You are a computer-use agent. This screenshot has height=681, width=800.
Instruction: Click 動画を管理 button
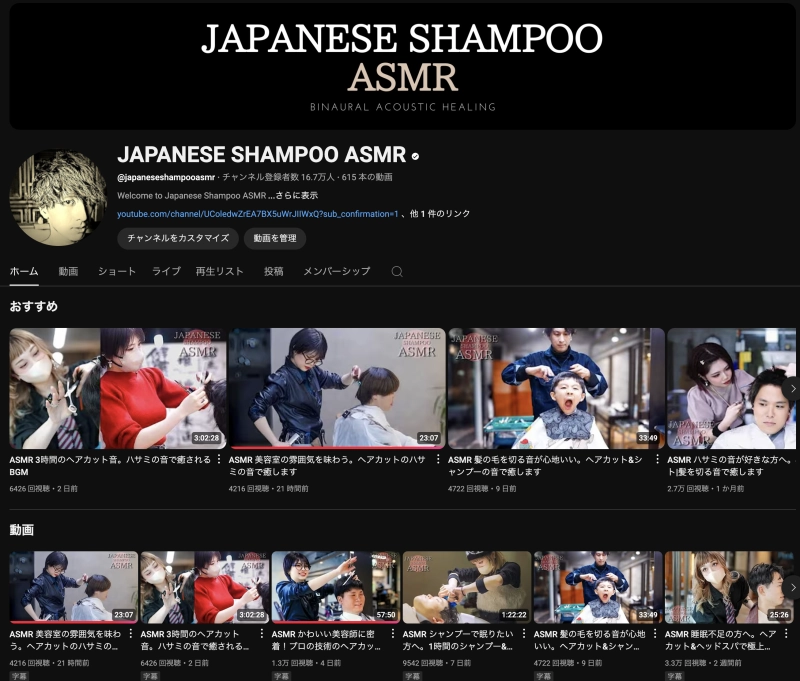pyautogui.click(x=275, y=238)
